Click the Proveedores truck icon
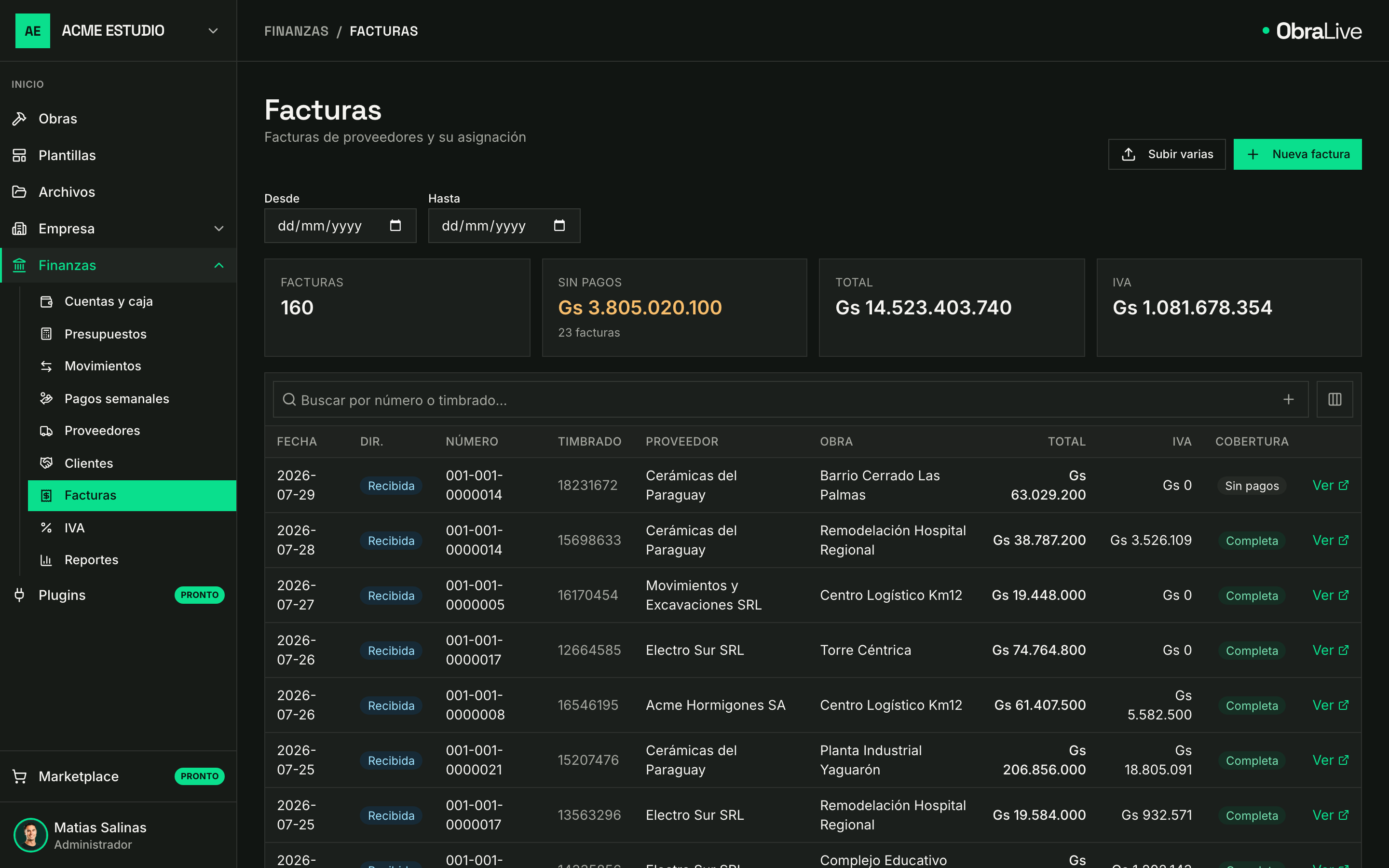 tap(46, 431)
